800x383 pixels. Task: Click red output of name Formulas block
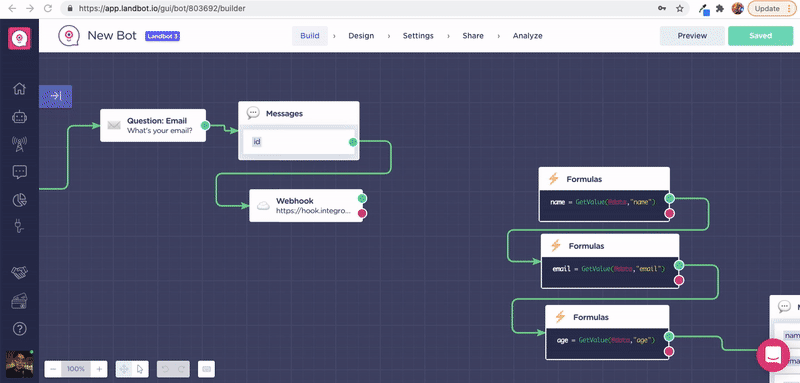[x=670, y=213]
